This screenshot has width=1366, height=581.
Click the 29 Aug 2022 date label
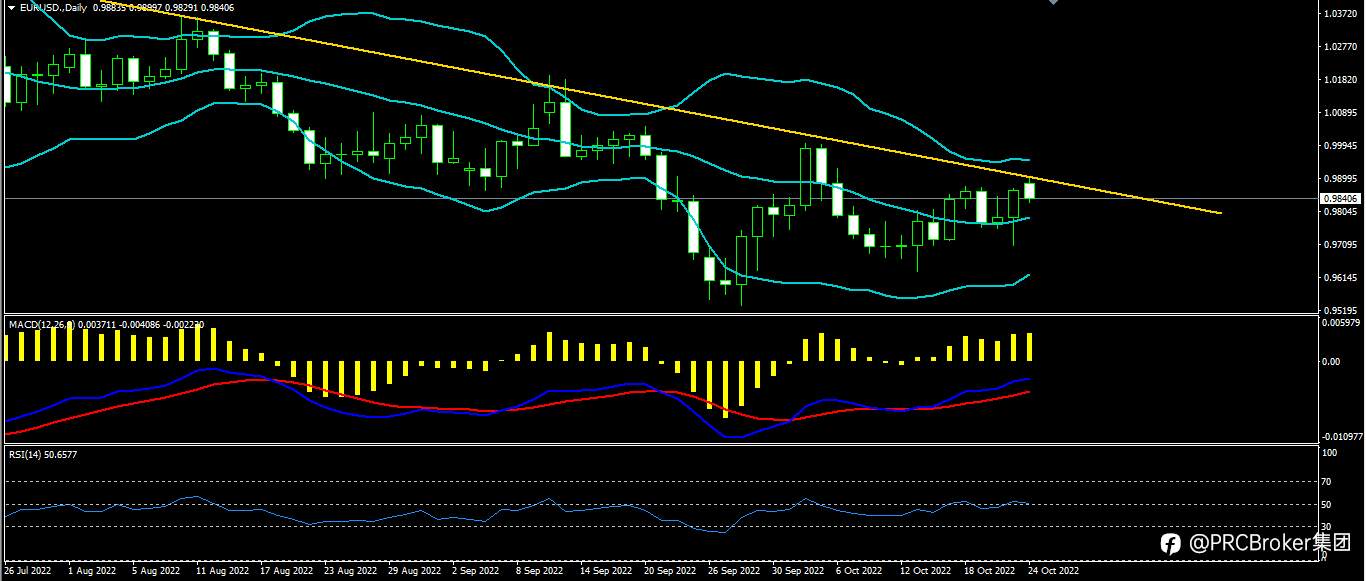click(415, 571)
